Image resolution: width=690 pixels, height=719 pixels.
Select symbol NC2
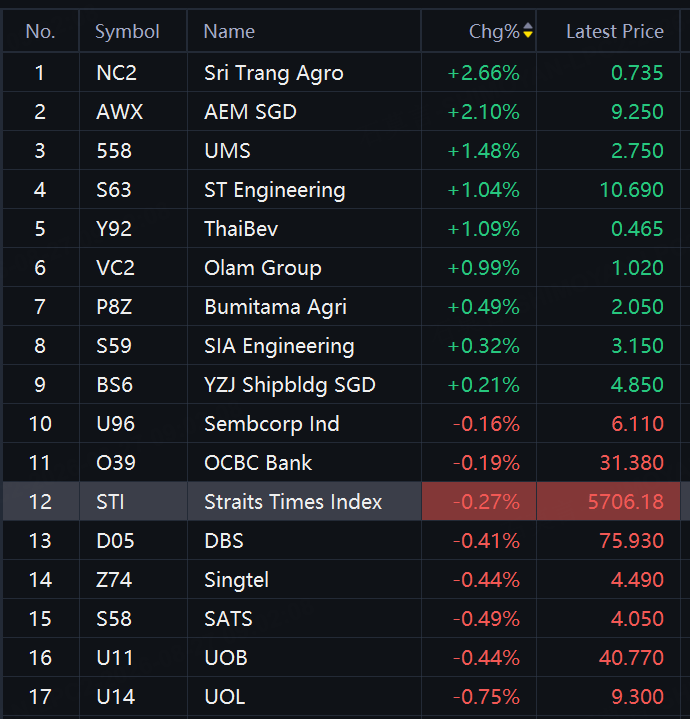(116, 73)
